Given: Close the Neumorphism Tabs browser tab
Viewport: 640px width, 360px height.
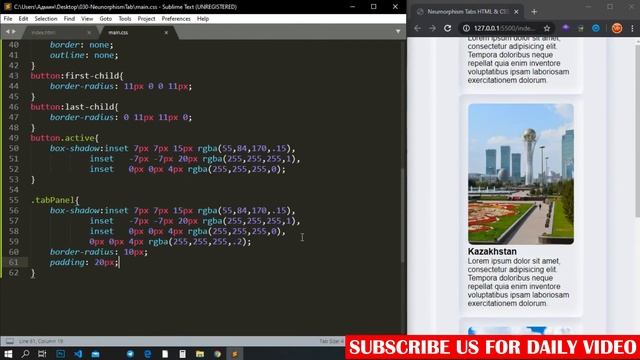Looking at the screenshot, I should coord(516,12).
